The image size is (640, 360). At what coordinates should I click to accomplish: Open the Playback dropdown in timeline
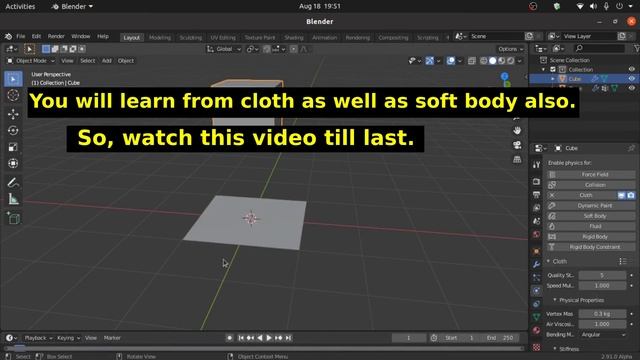click(x=38, y=338)
